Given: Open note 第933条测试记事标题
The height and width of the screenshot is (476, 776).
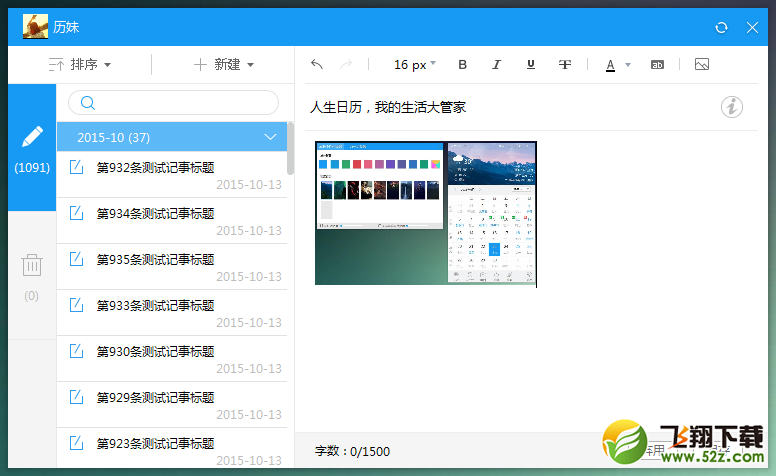Looking at the screenshot, I should click(172, 313).
